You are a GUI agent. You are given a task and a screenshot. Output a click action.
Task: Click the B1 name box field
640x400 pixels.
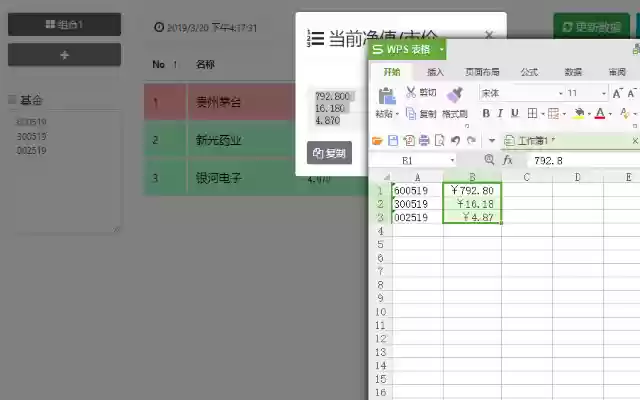[412, 160]
